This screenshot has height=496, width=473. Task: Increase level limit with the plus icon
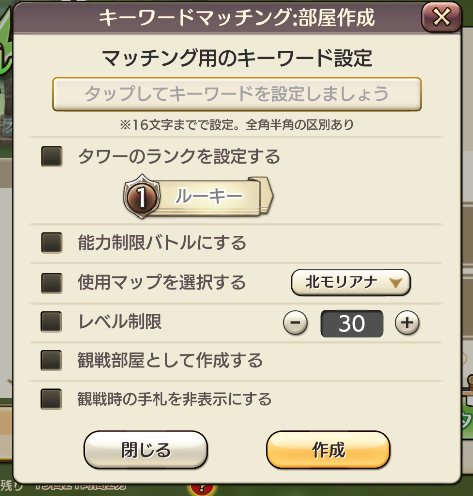(407, 322)
